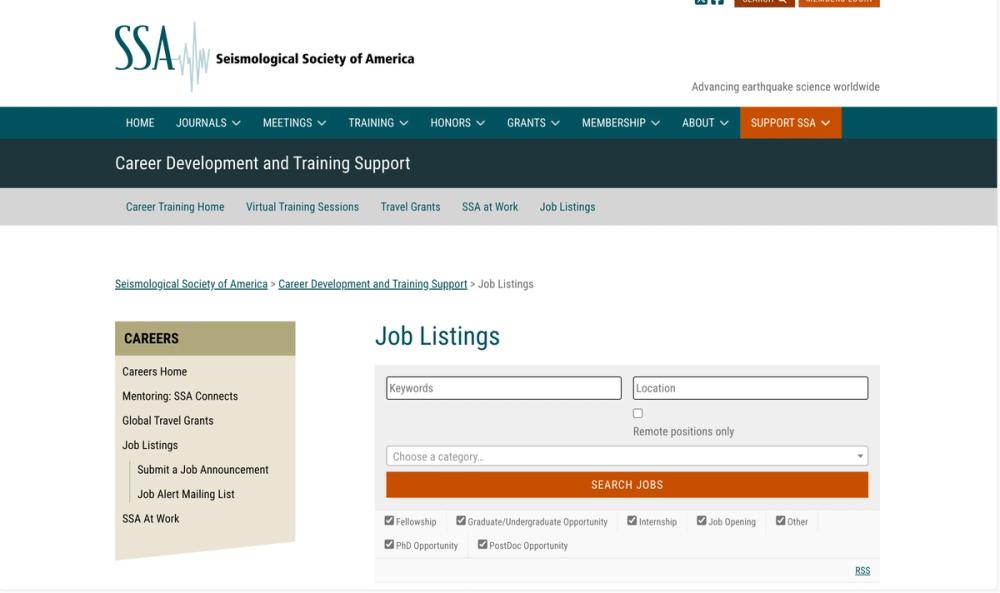1000x593 pixels.
Task: Uncheck the PhD Opportunity checkbox
Action: click(x=389, y=544)
